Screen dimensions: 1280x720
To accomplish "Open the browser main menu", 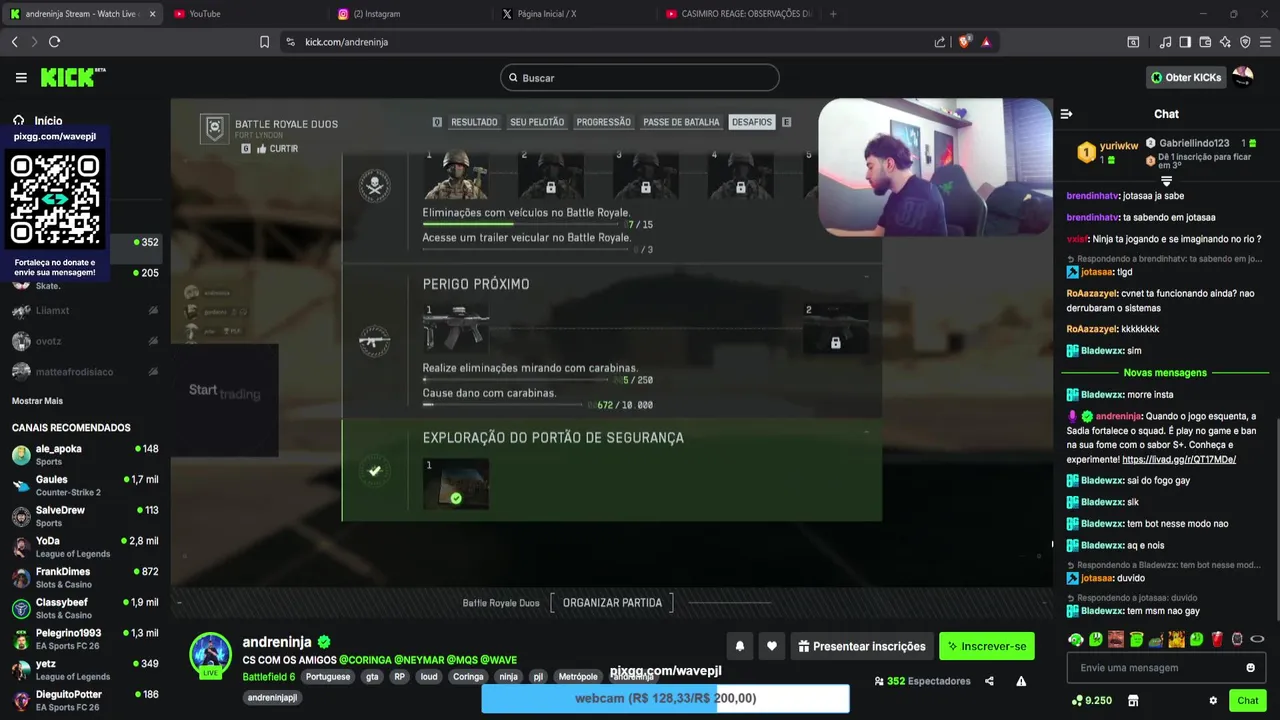I will (x=1265, y=42).
